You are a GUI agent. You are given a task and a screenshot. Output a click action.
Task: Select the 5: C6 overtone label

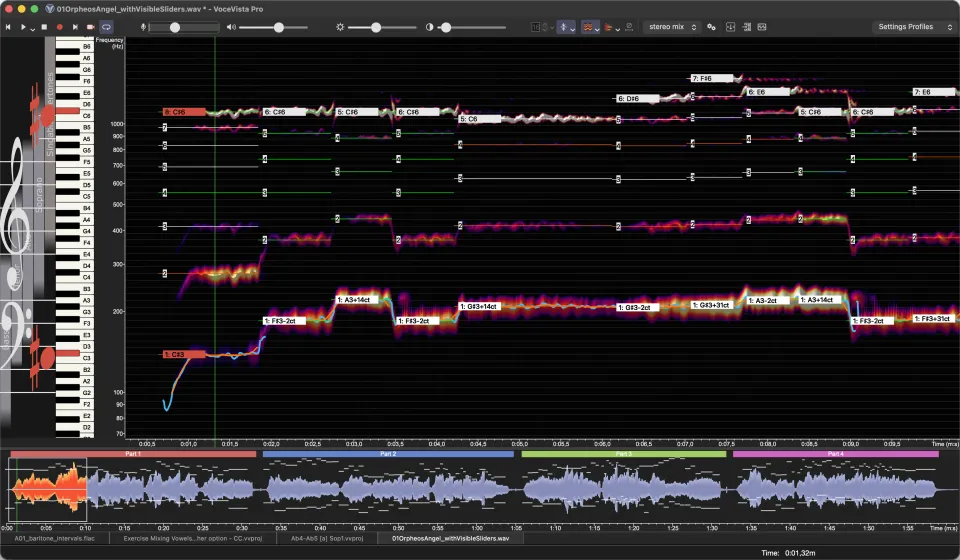pyautogui.click(x=480, y=119)
